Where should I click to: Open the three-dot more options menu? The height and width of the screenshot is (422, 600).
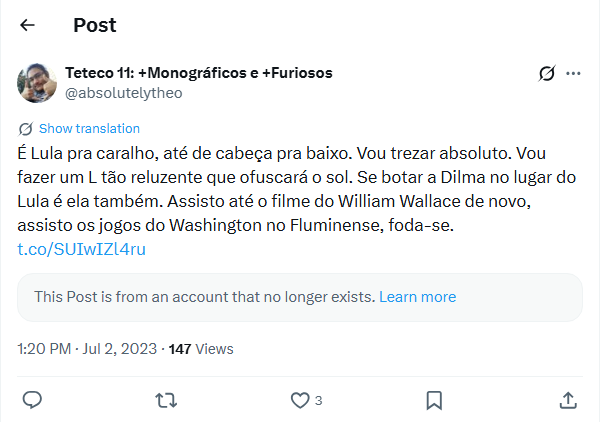tap(573, 73)
